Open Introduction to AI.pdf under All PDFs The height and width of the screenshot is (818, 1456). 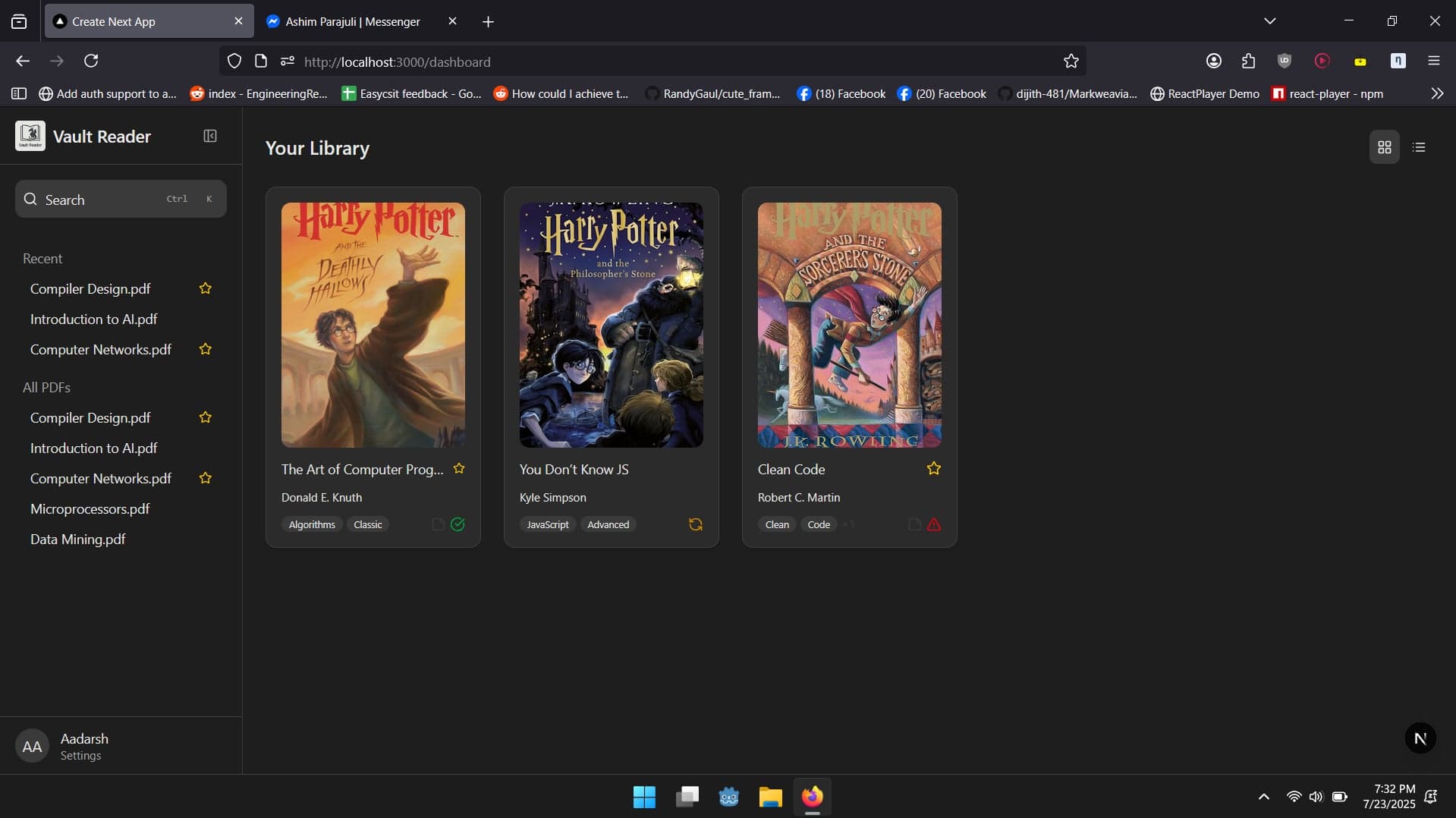pos(94,448)
